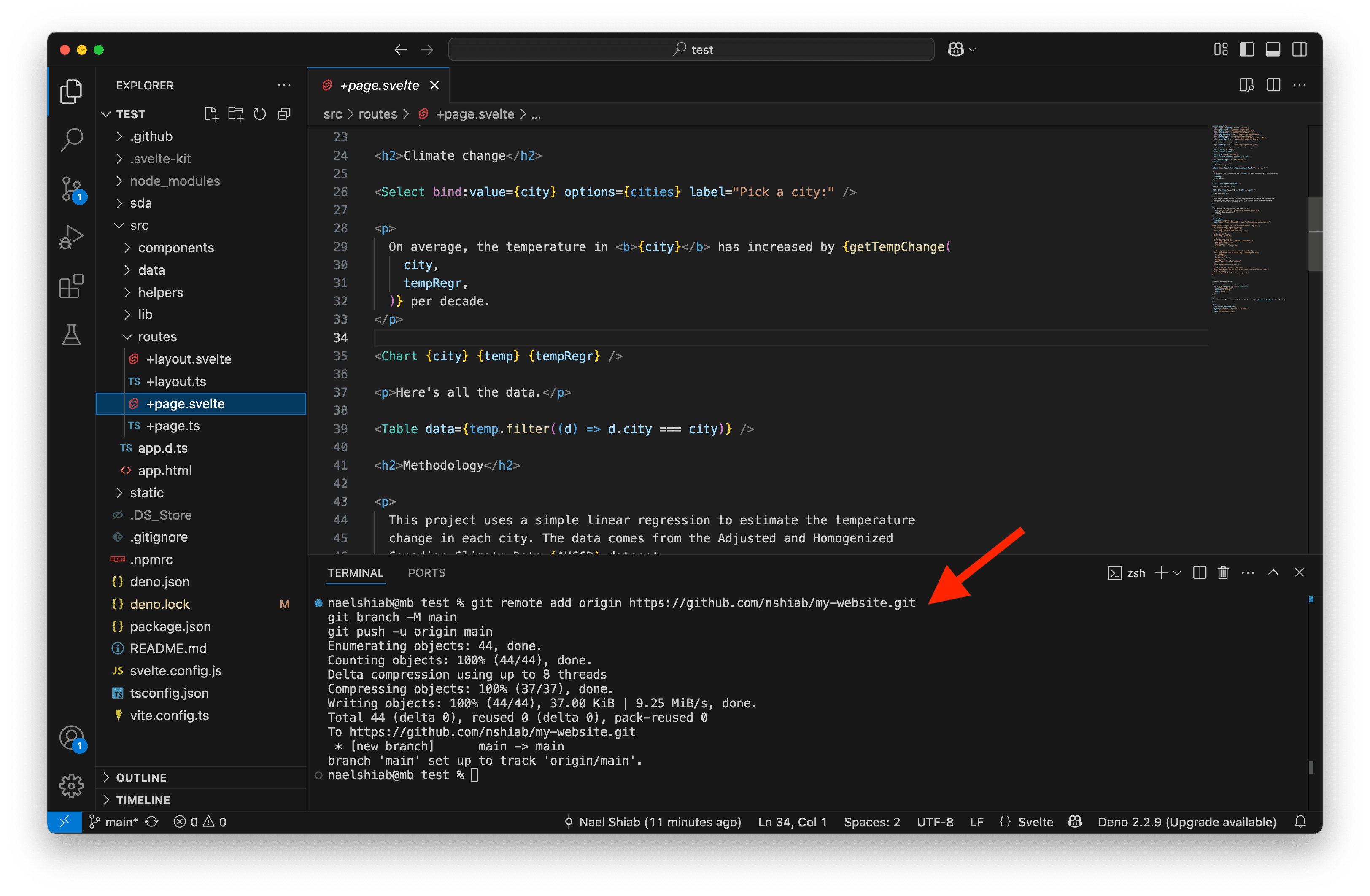
Task: Open +layout.svelte in the file tree
Action: point(188,359)
